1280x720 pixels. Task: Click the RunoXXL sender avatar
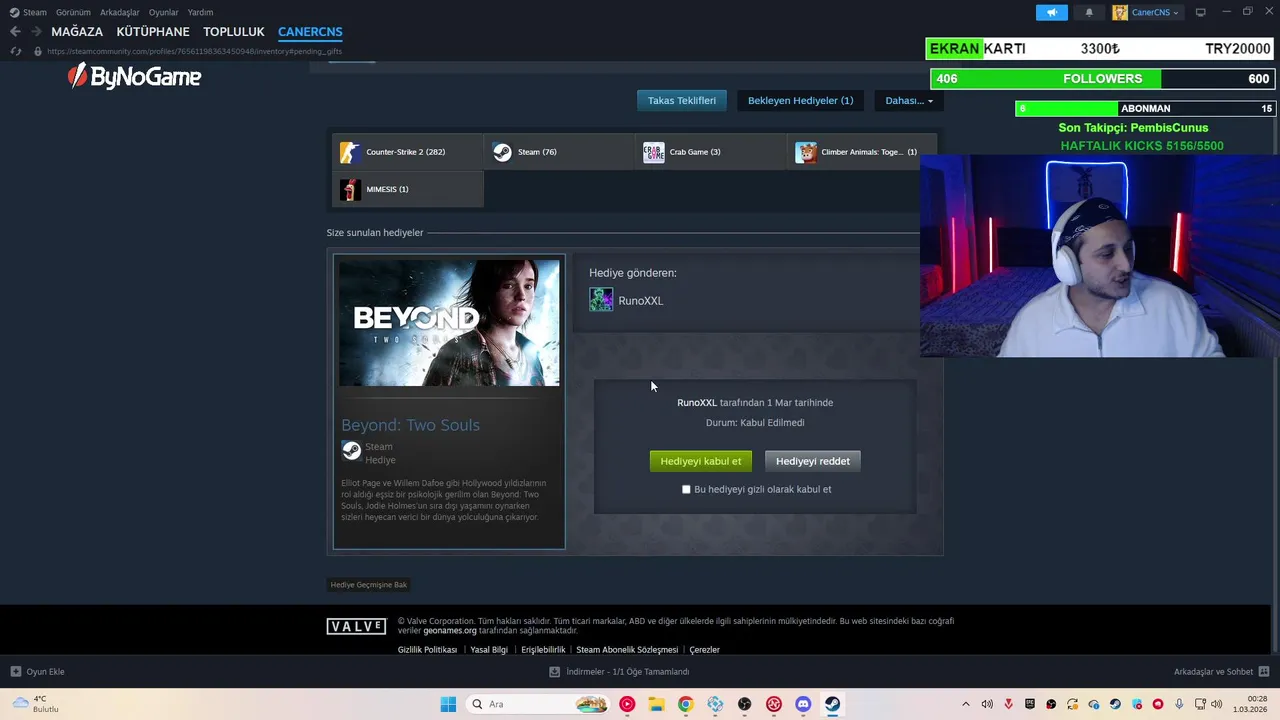pyautogui.click(x=601, y=300)
